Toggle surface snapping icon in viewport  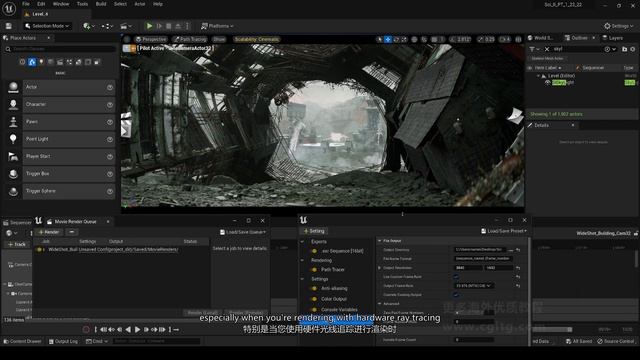(x=424, y=39)
